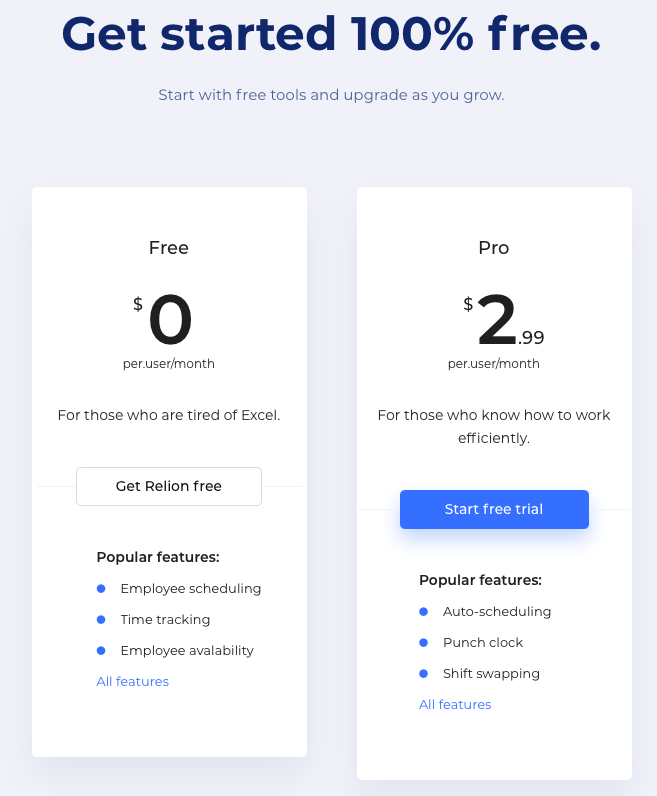
Task: Click the Get Relion free button
Action: click(x=169, y=486)
